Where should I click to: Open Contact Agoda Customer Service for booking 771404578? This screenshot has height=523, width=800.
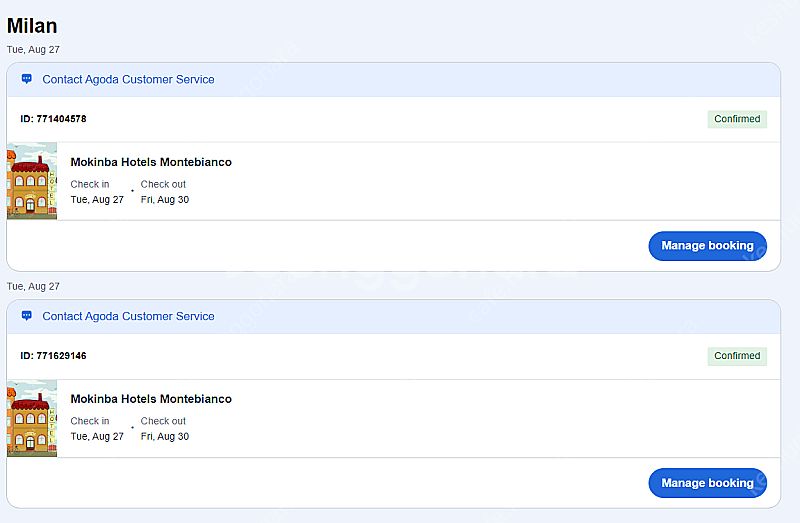(x=128, y=80)
